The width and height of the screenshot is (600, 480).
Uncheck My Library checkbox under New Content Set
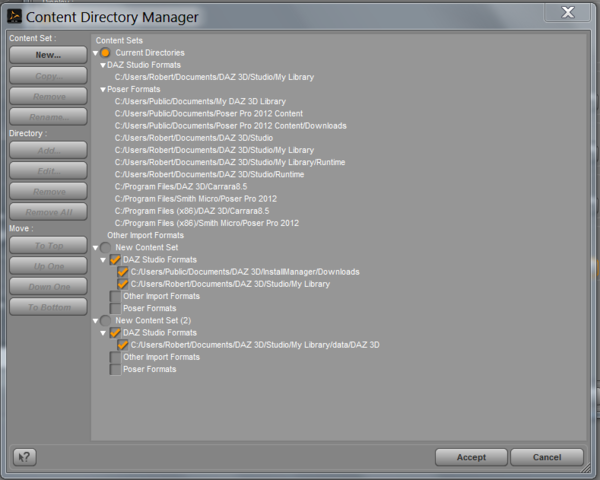point(122,284)
